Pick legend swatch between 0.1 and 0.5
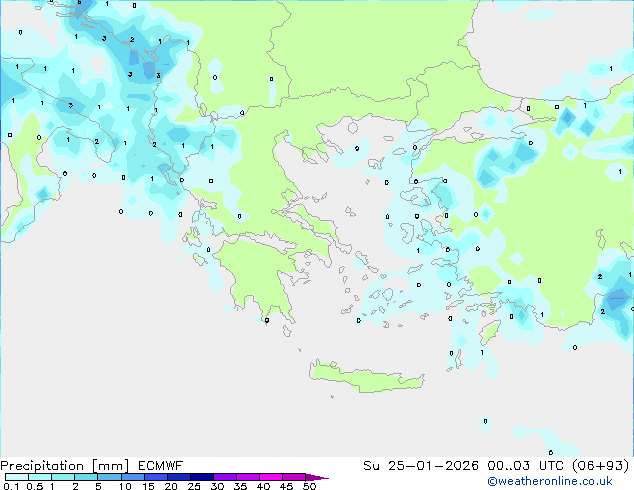 (17, 477)
